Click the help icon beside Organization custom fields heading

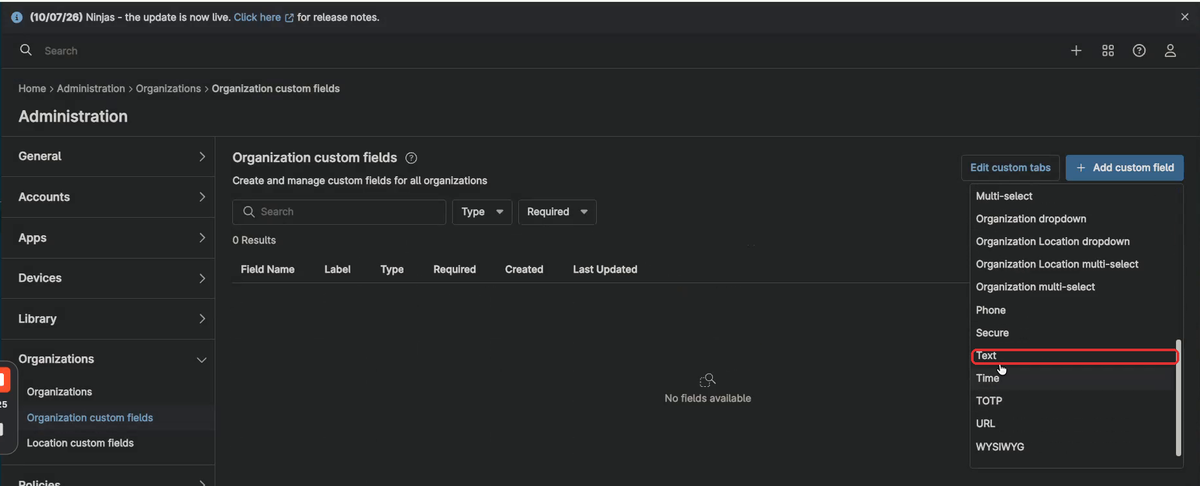[411, 158]
